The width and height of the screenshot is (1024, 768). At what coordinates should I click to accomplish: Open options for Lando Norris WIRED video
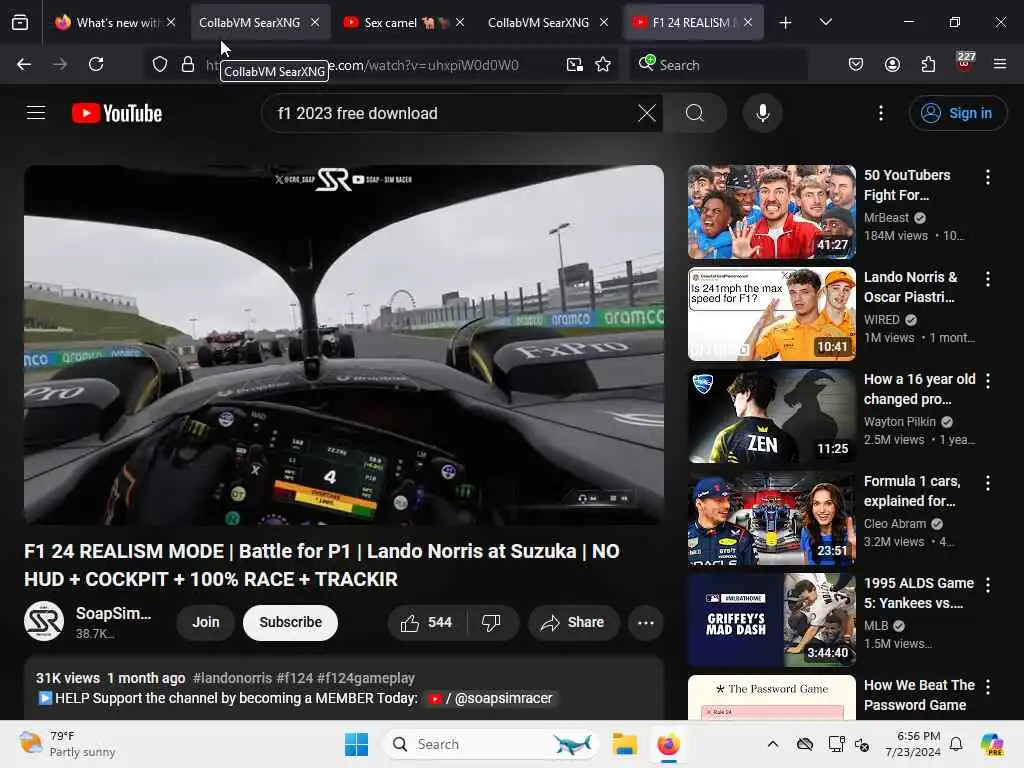[988, 279]
